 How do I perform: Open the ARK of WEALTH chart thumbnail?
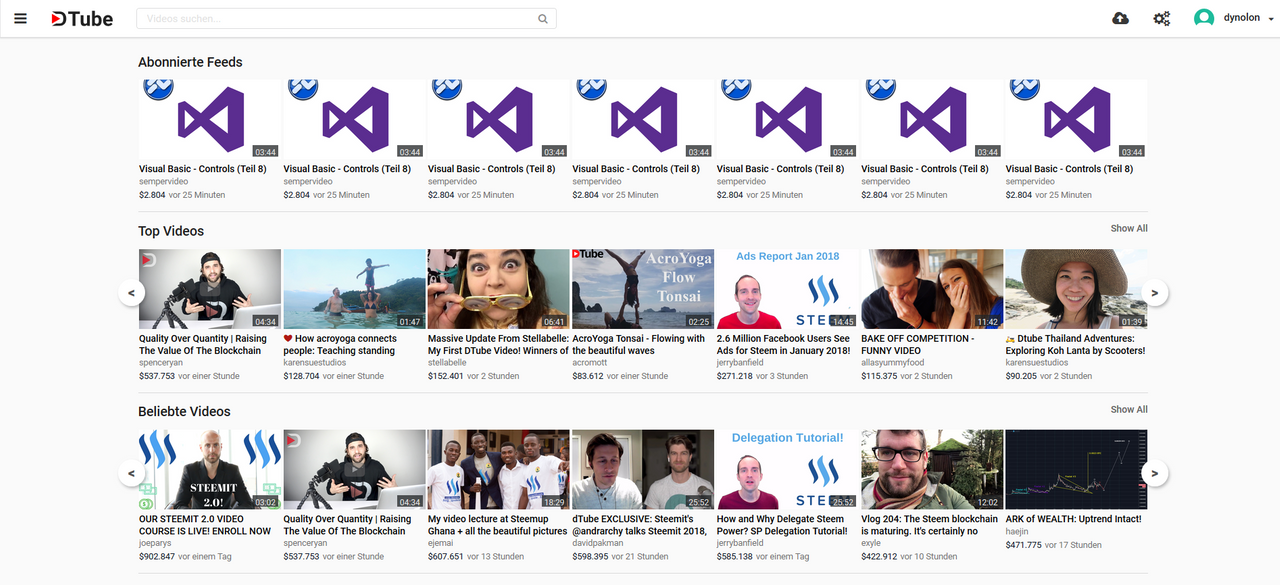[x=1076, y=470]
